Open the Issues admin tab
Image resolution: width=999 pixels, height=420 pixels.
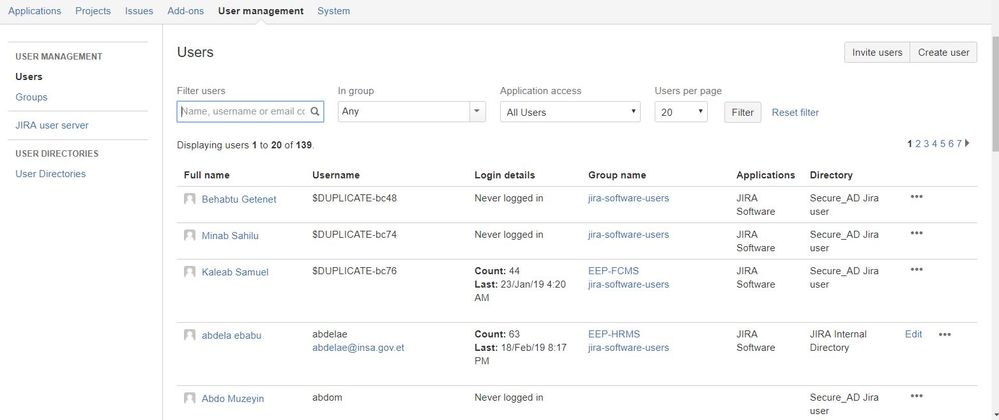[139, 11]
